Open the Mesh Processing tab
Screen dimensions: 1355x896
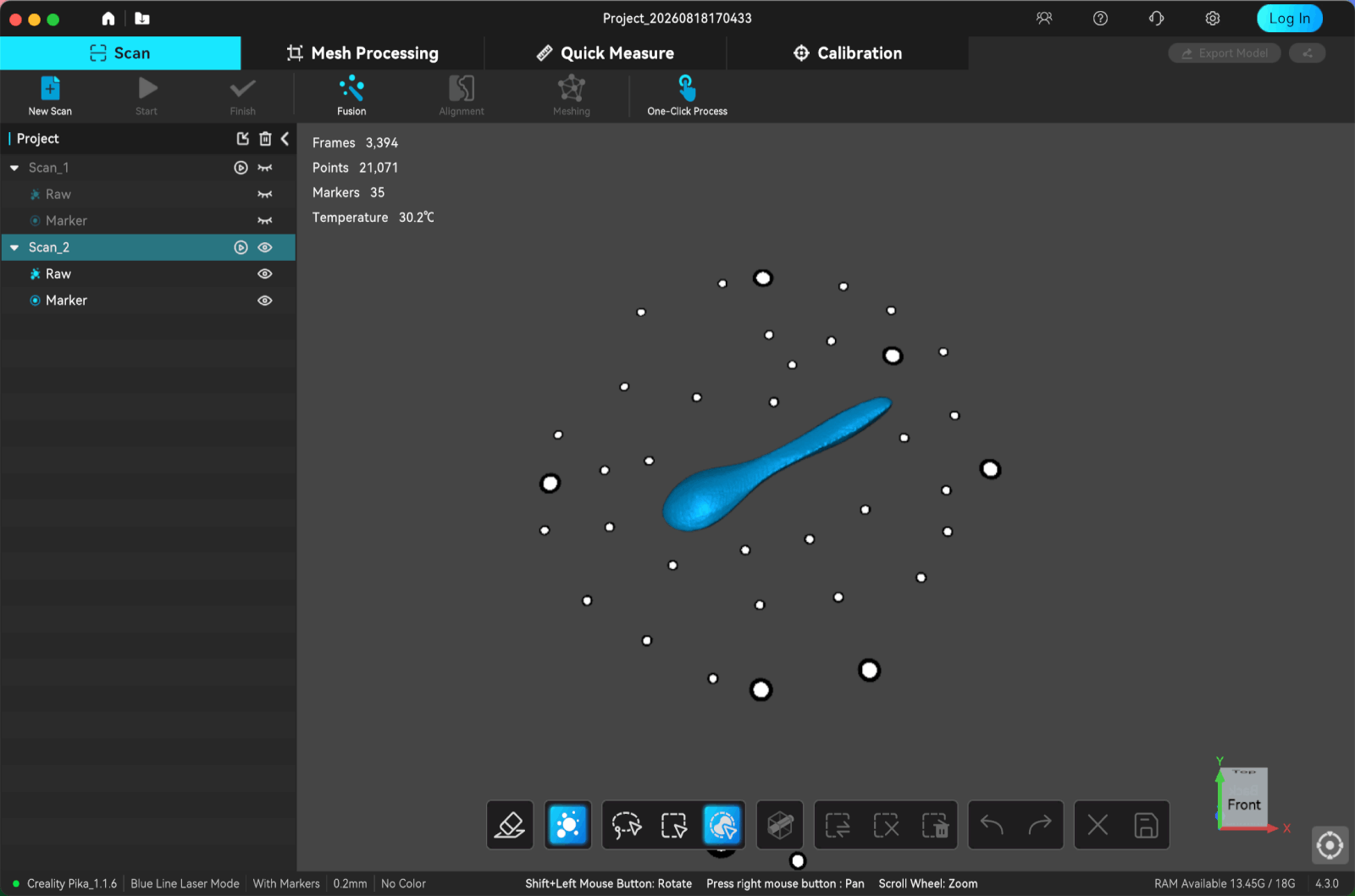[x=362, y=53]
